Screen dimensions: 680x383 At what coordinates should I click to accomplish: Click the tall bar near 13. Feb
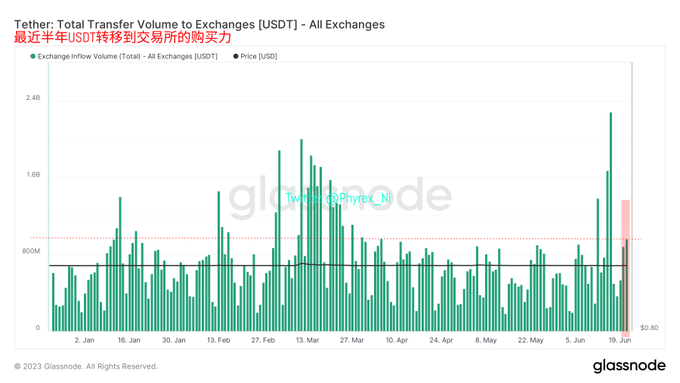point(219,261)
